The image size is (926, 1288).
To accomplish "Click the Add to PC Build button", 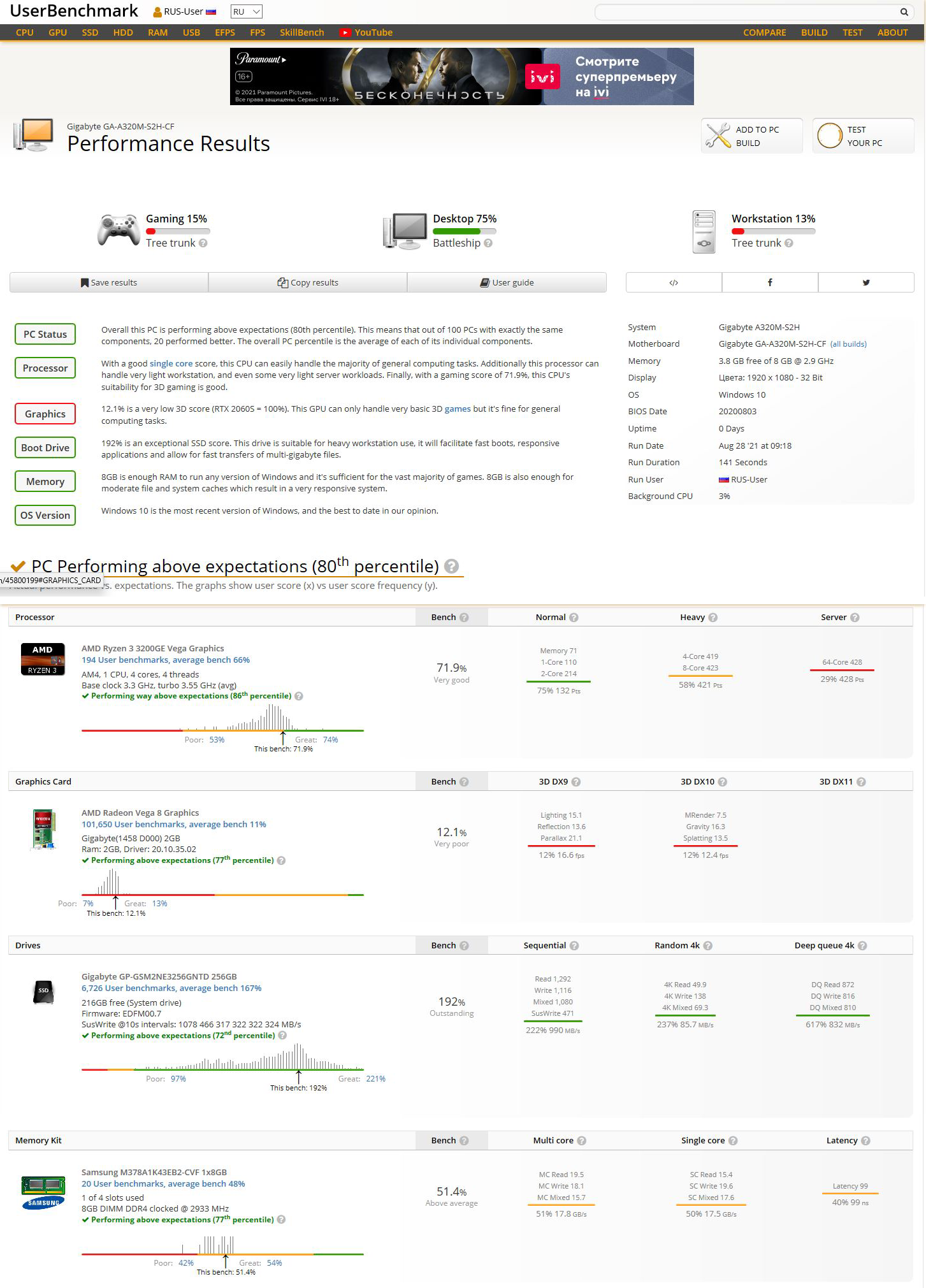I will 752,136.
